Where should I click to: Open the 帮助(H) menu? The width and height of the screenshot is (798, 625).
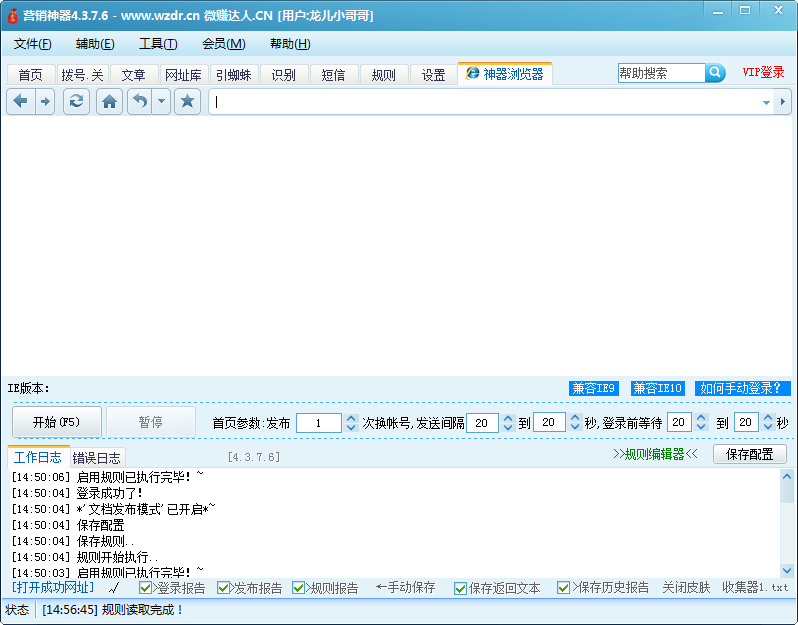click(290, 44)
